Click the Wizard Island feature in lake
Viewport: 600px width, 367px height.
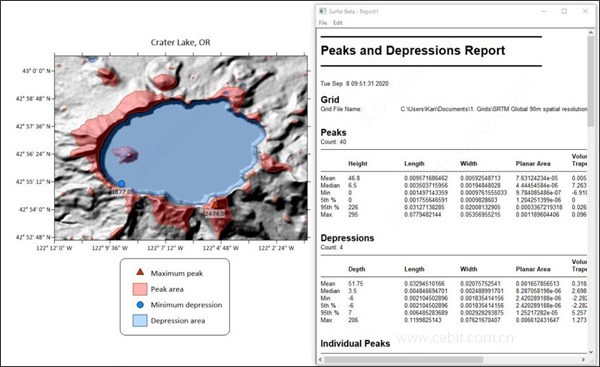pos(126,154)
